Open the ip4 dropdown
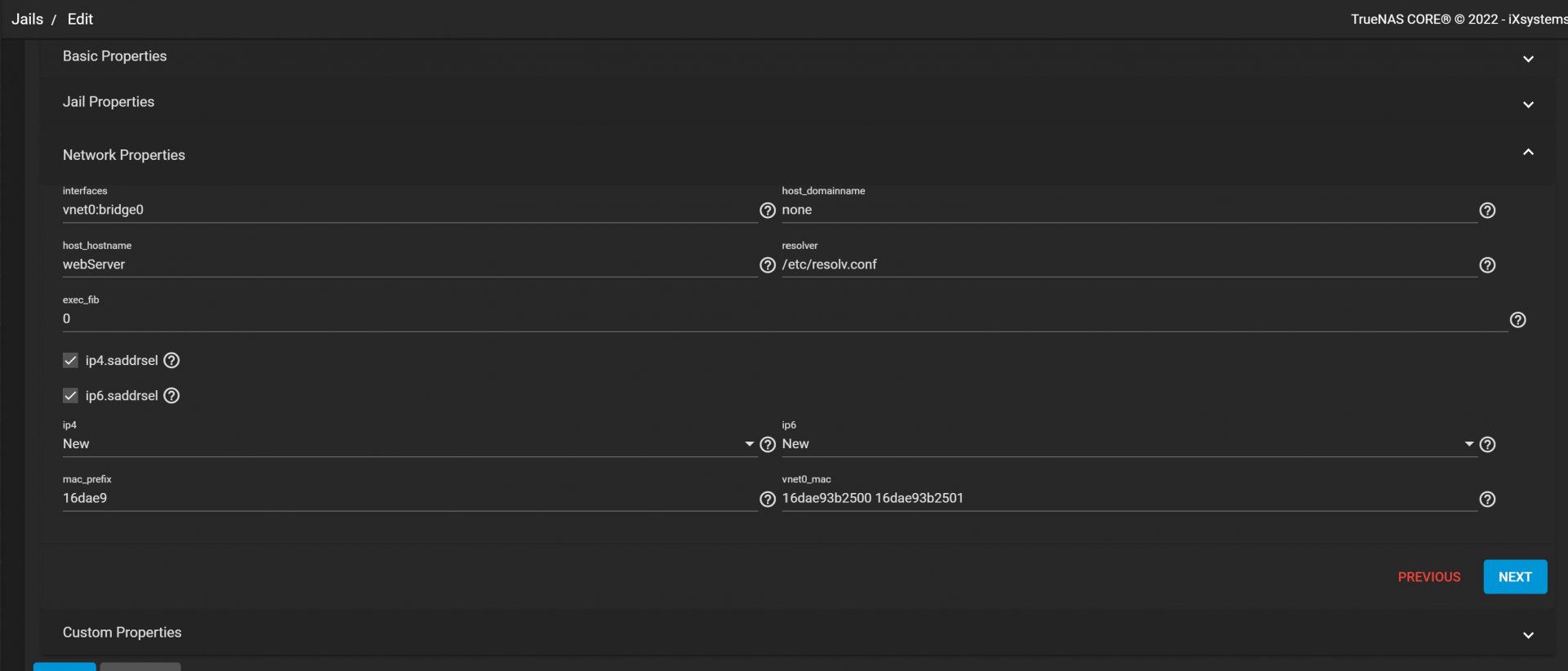Image resolution: width=1568 pixels, height=671 pixels. (x=409, y=444)
